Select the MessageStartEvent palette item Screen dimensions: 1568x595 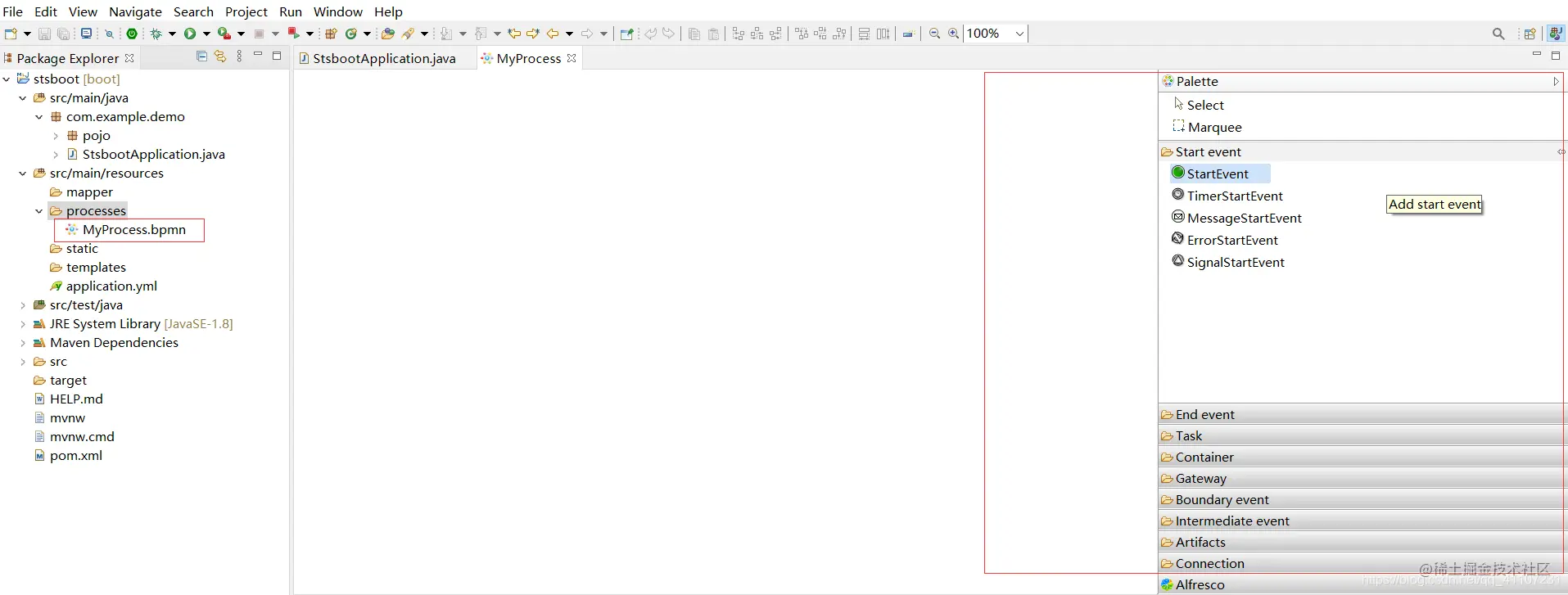(x=1236, y=218)
